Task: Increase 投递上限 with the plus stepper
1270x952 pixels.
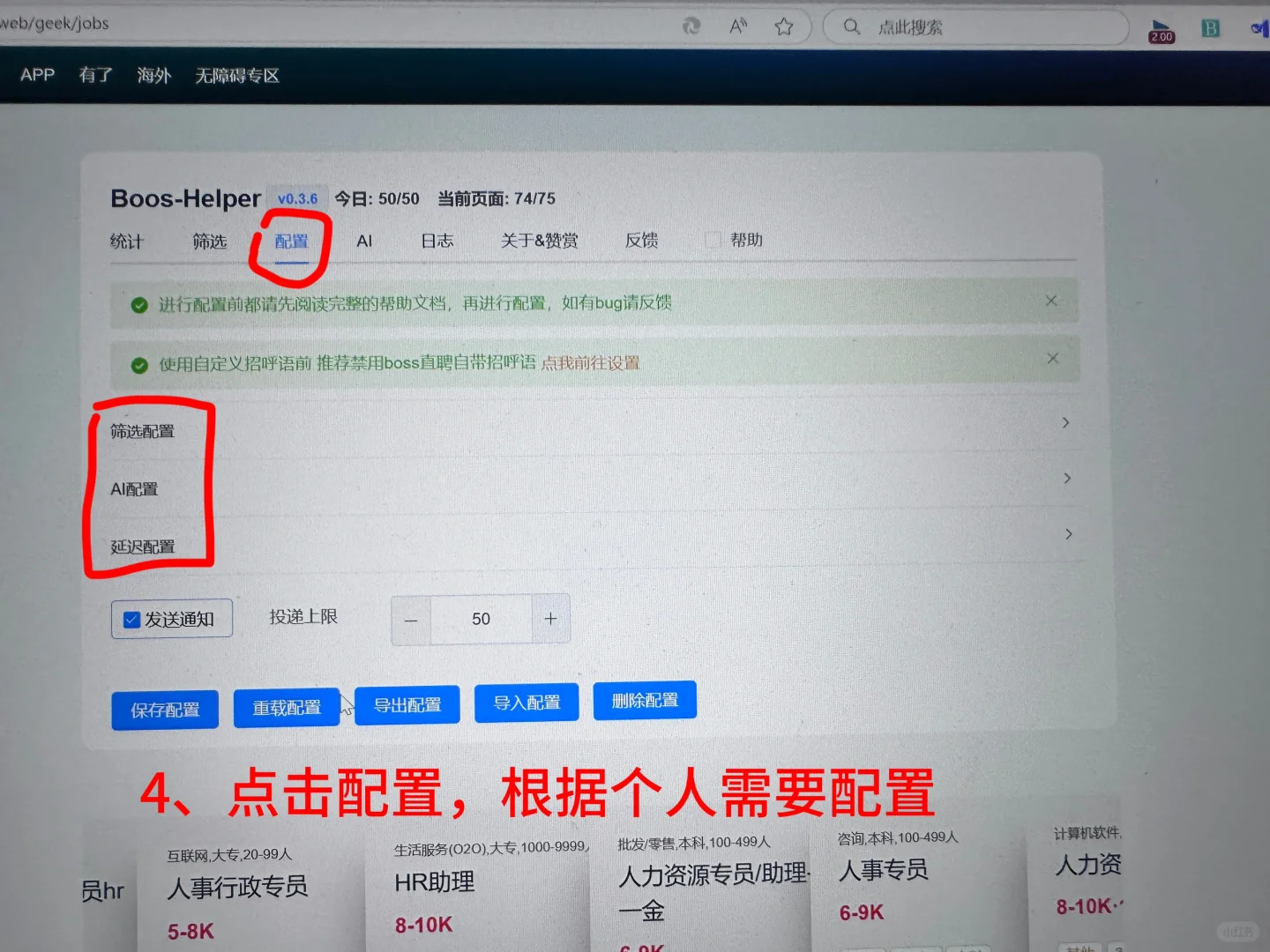Action: (x=550, y=619)
